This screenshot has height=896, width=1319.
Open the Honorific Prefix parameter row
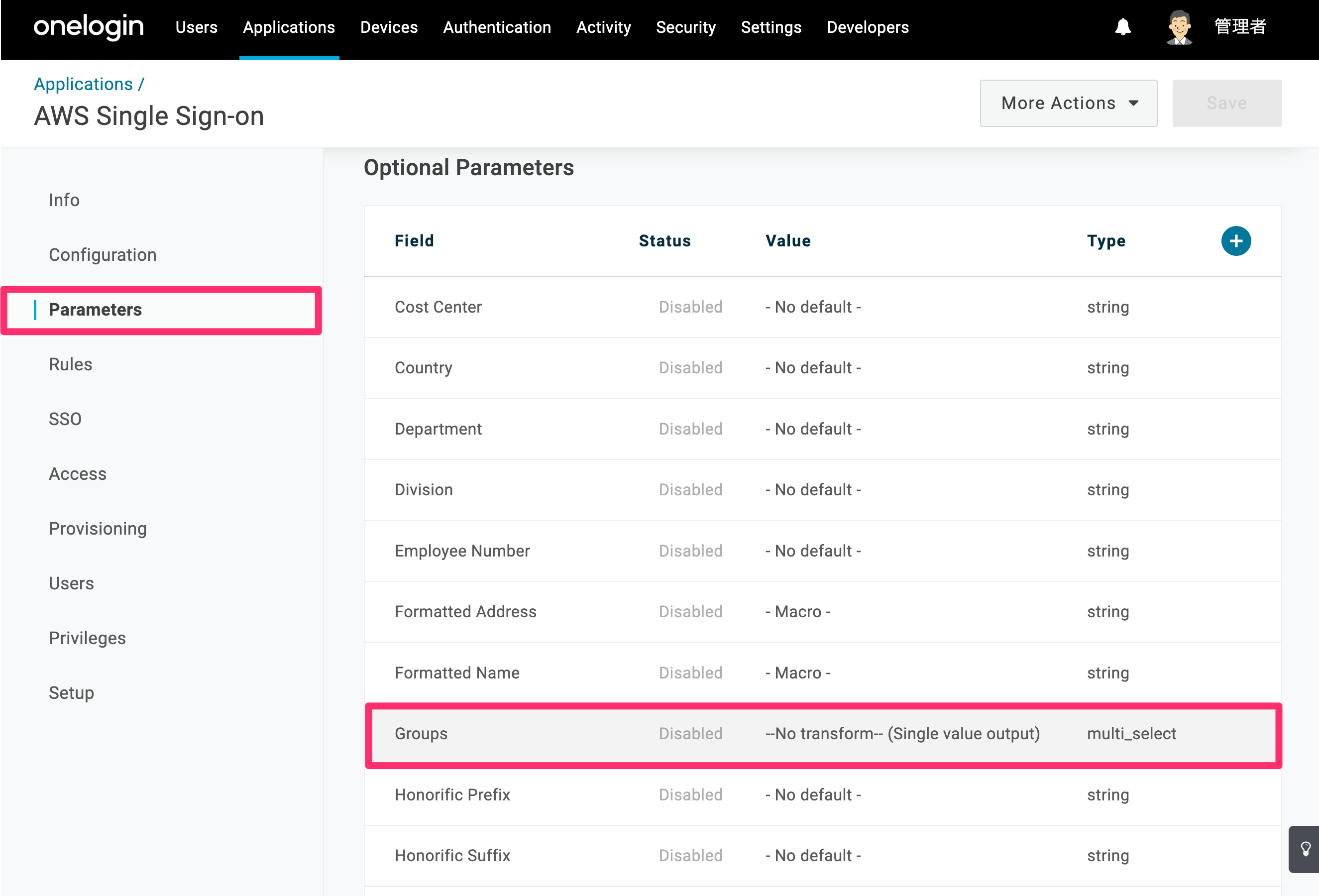(822, 795)
